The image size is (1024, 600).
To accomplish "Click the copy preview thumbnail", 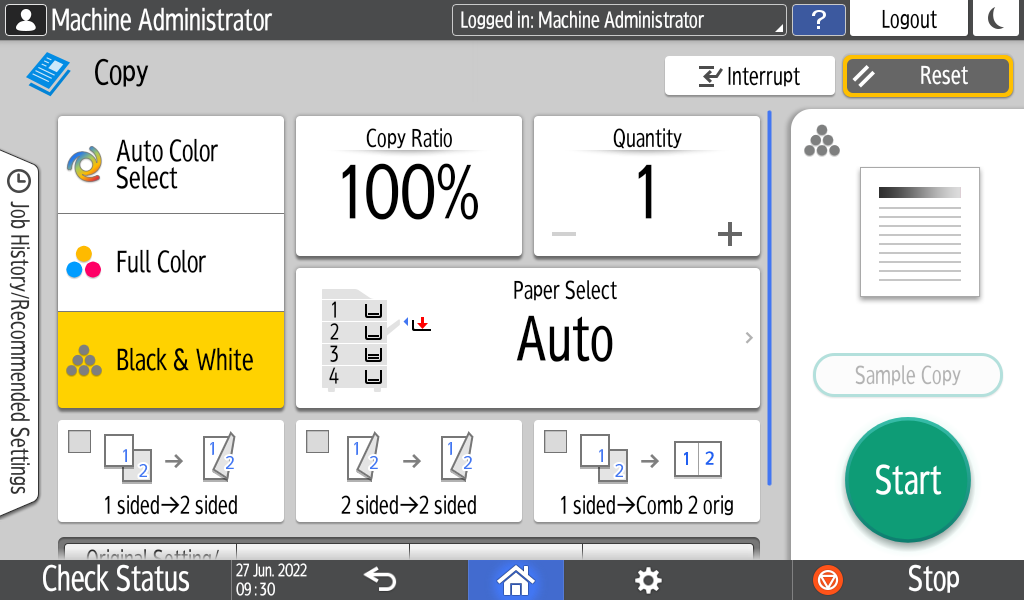I will pyautogui.click(x=919, y=232).
